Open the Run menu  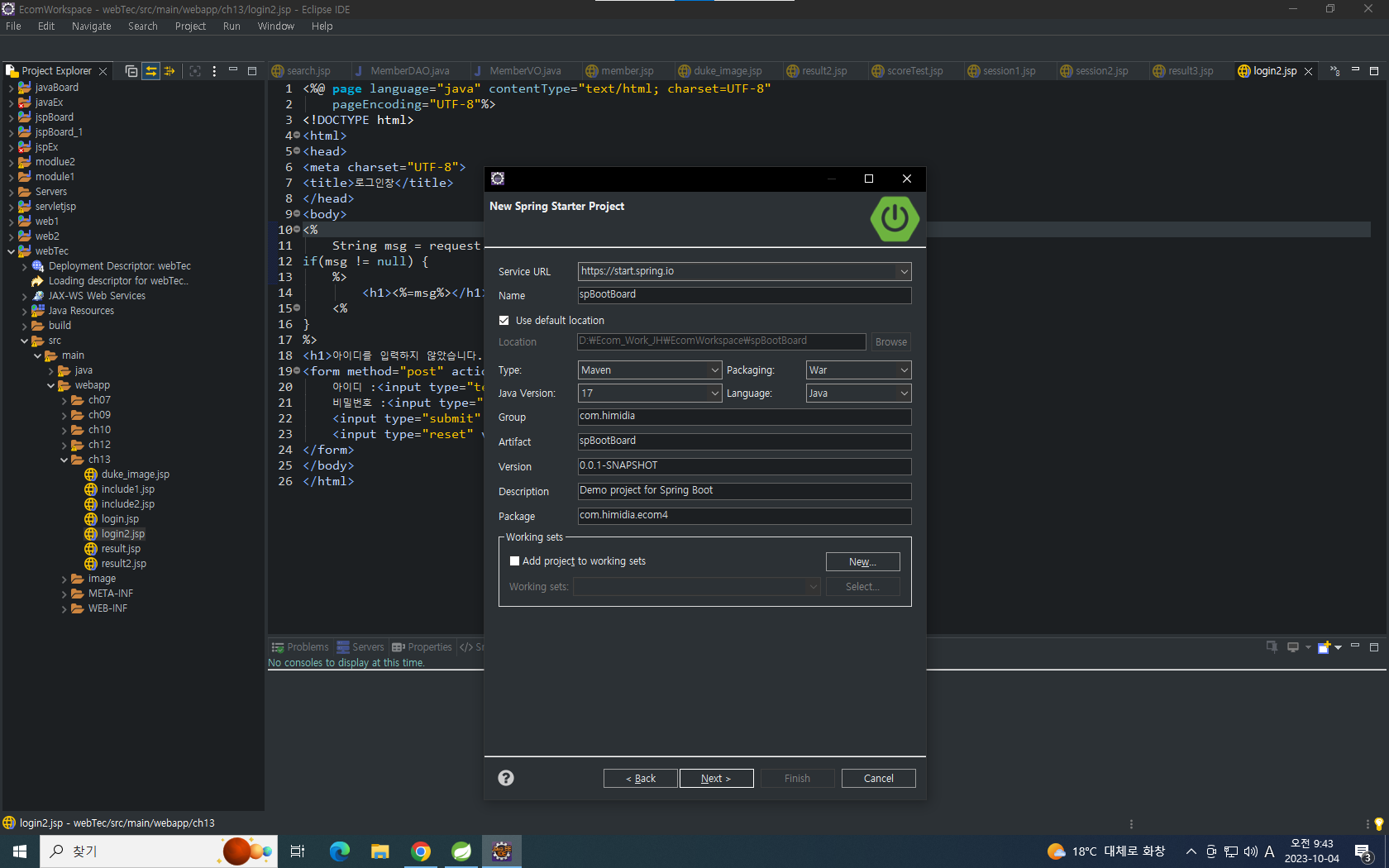point(231,26)
